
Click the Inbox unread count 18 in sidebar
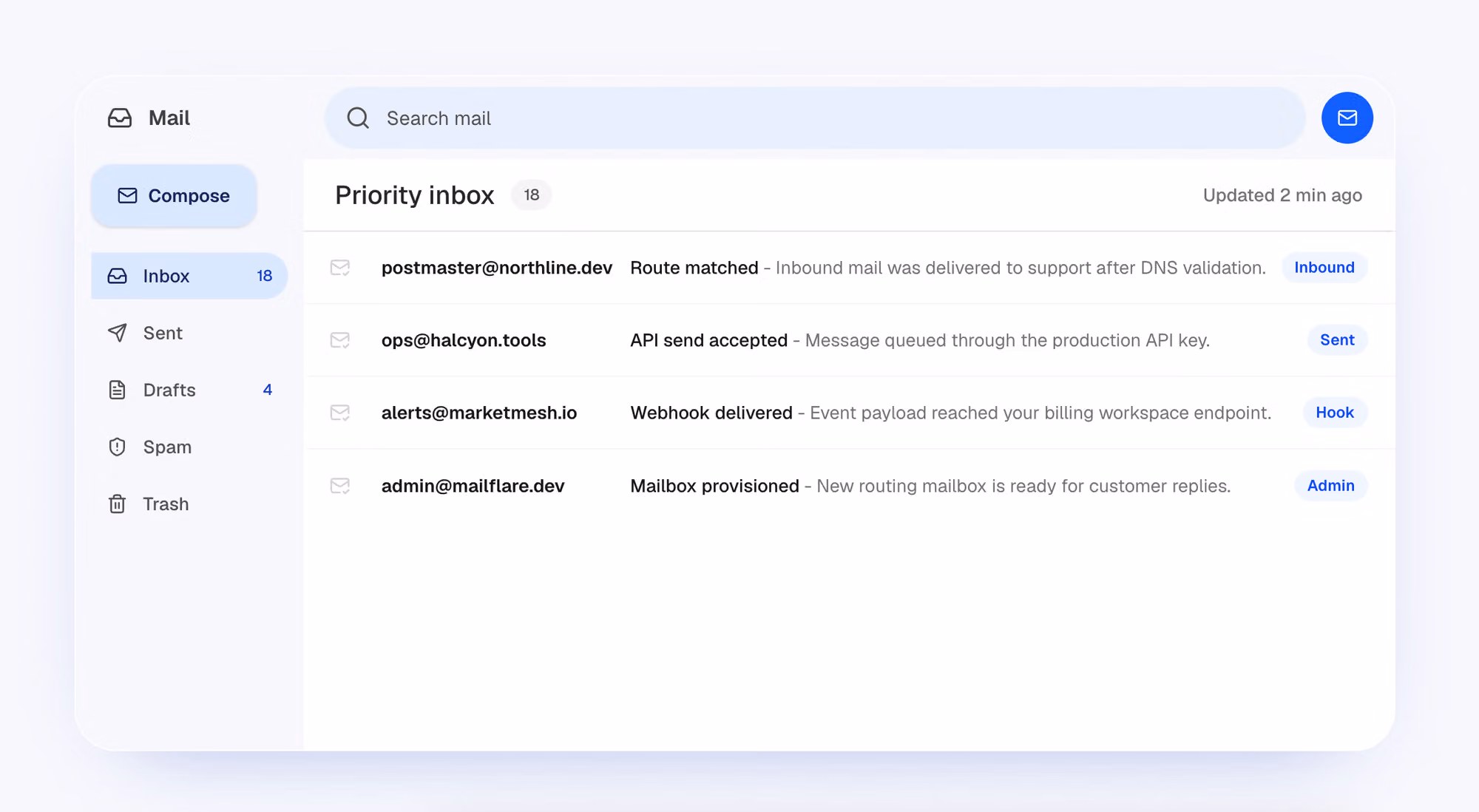click(265, 276)
